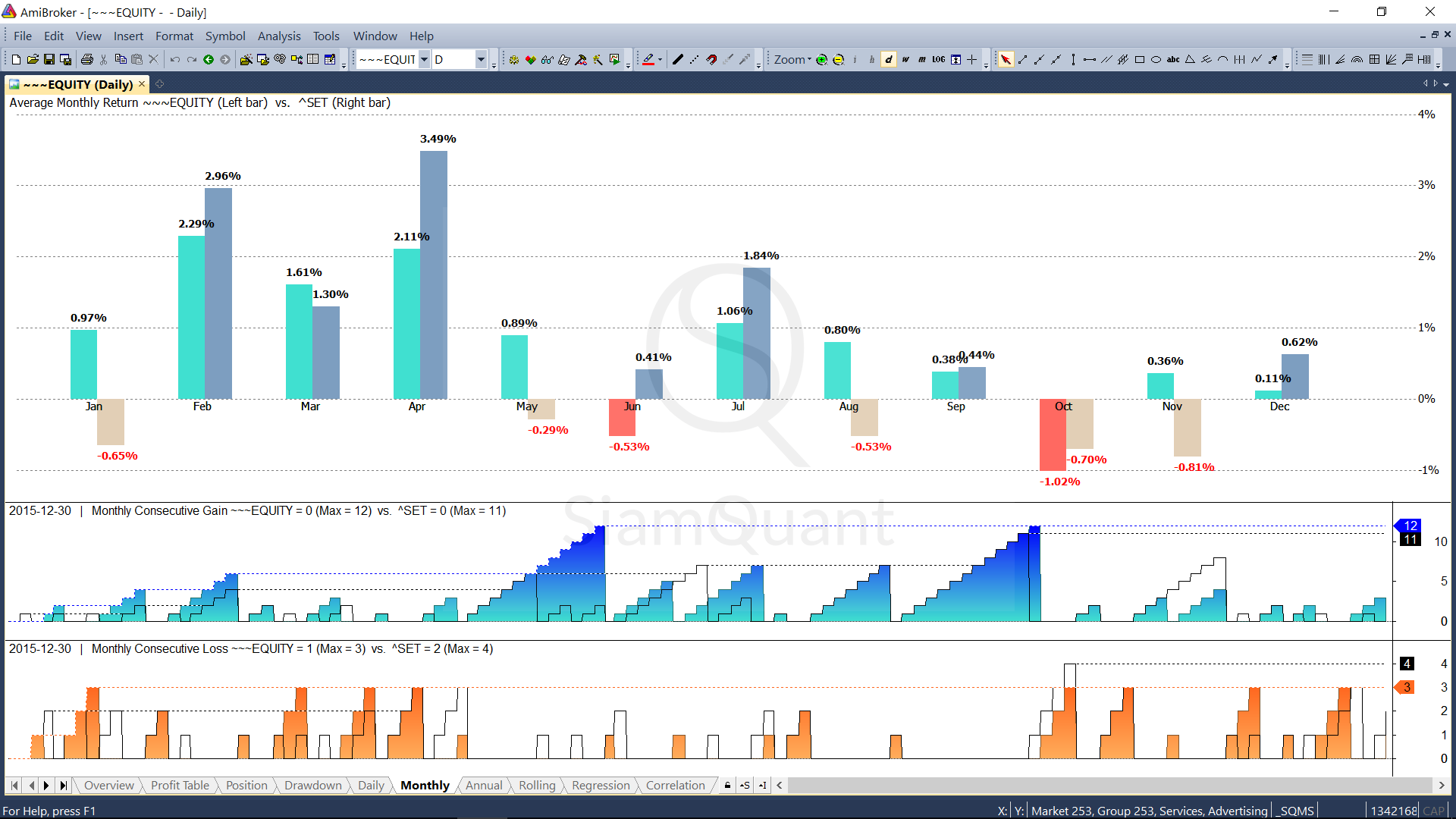Expand the Zoom dropdown menu
The width and height of the screenshot is (1456, 819).
(809, 60)
